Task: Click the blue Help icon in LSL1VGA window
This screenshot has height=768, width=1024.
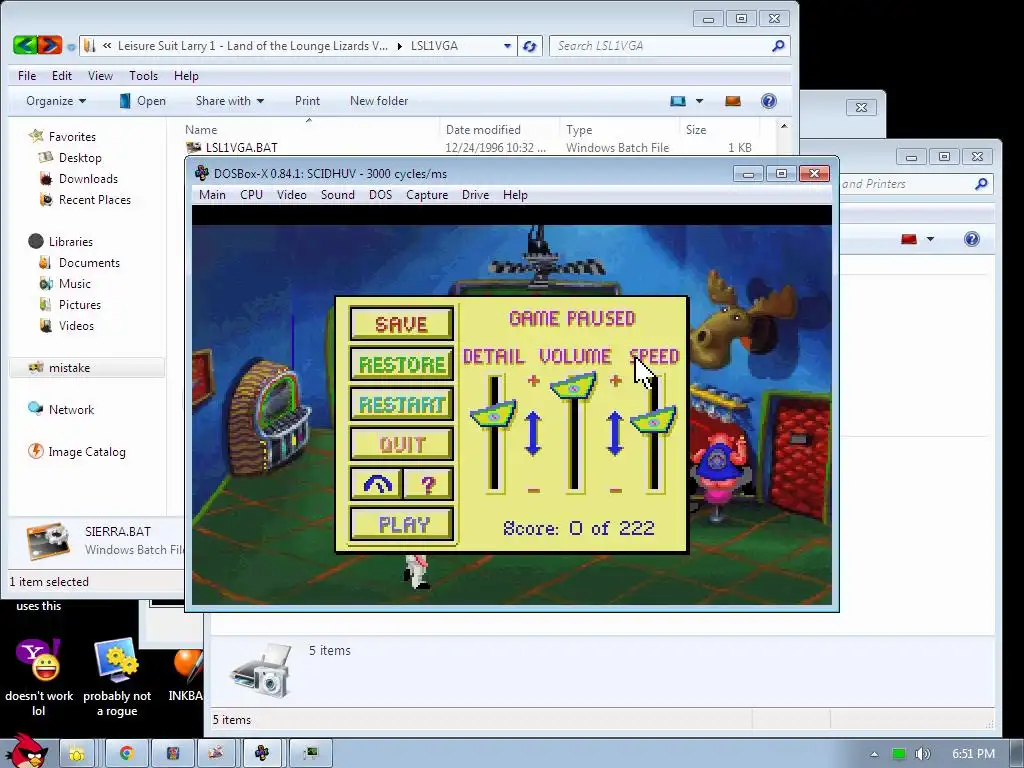Action: pos(769,101)
